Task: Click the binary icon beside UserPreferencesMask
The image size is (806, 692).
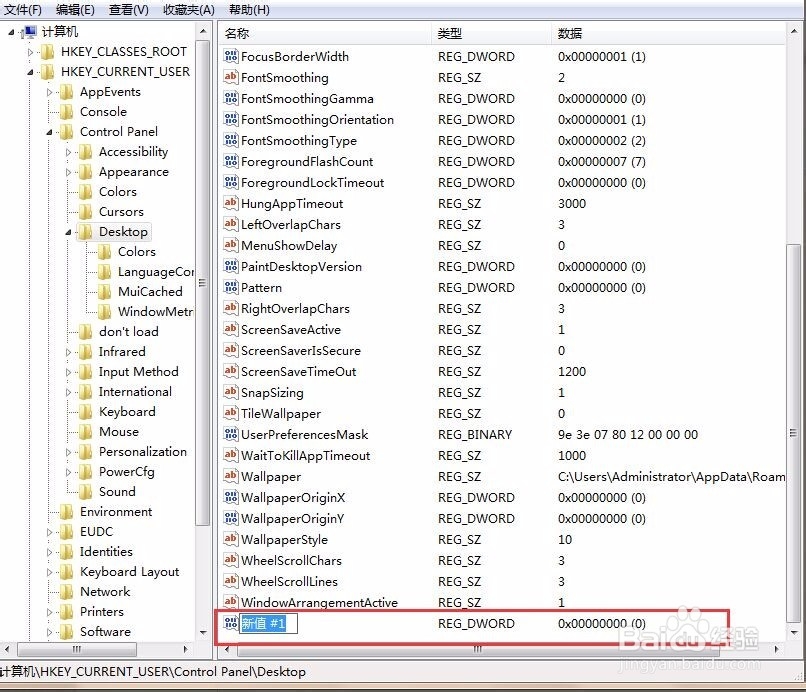Action: pos(231,434)
